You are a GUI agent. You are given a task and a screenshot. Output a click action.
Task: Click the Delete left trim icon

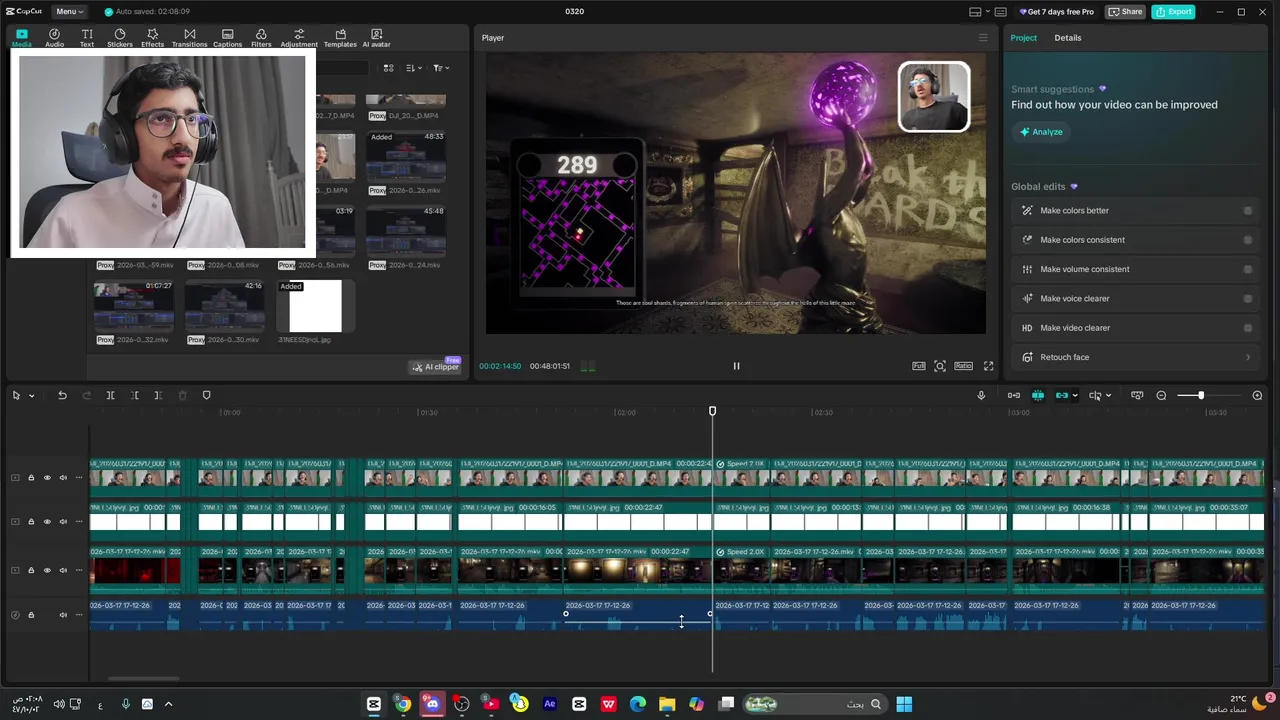[134, 396]
